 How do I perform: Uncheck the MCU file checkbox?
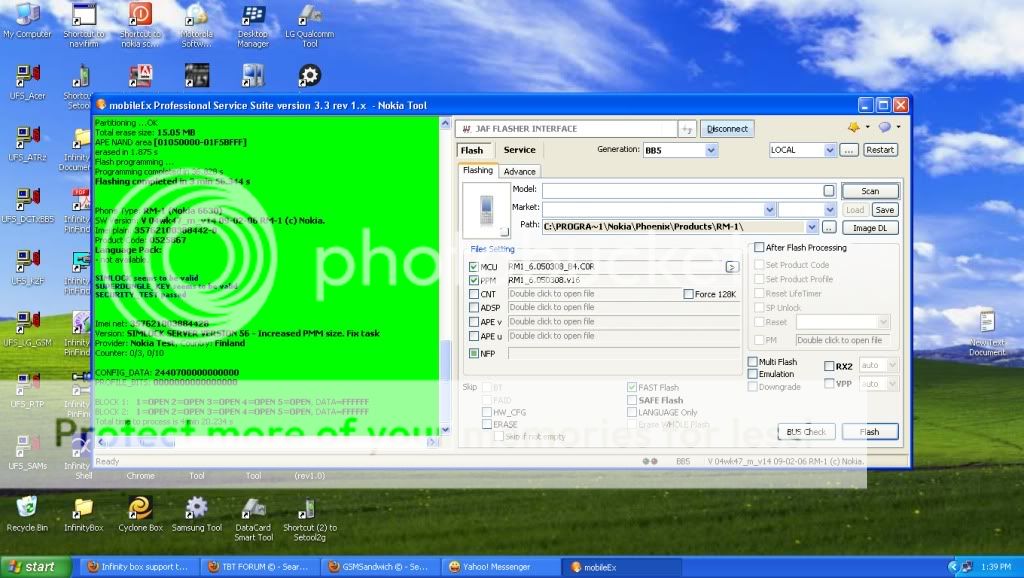pyautogui.click(x=473, y=266)
